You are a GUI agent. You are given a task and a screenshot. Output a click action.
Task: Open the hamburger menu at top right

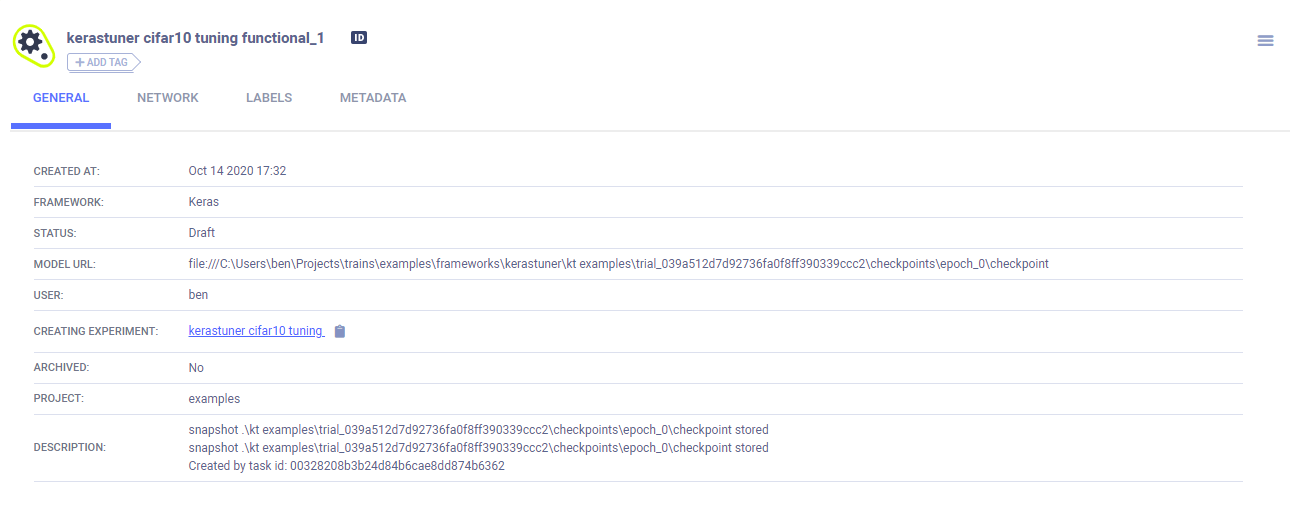1265,41
